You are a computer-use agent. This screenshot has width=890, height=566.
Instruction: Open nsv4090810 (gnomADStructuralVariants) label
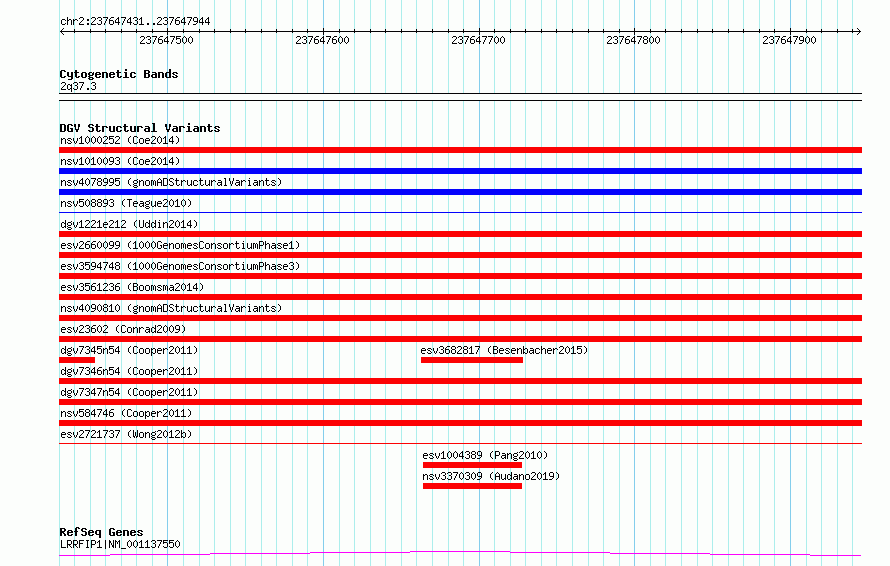(171, 308)
